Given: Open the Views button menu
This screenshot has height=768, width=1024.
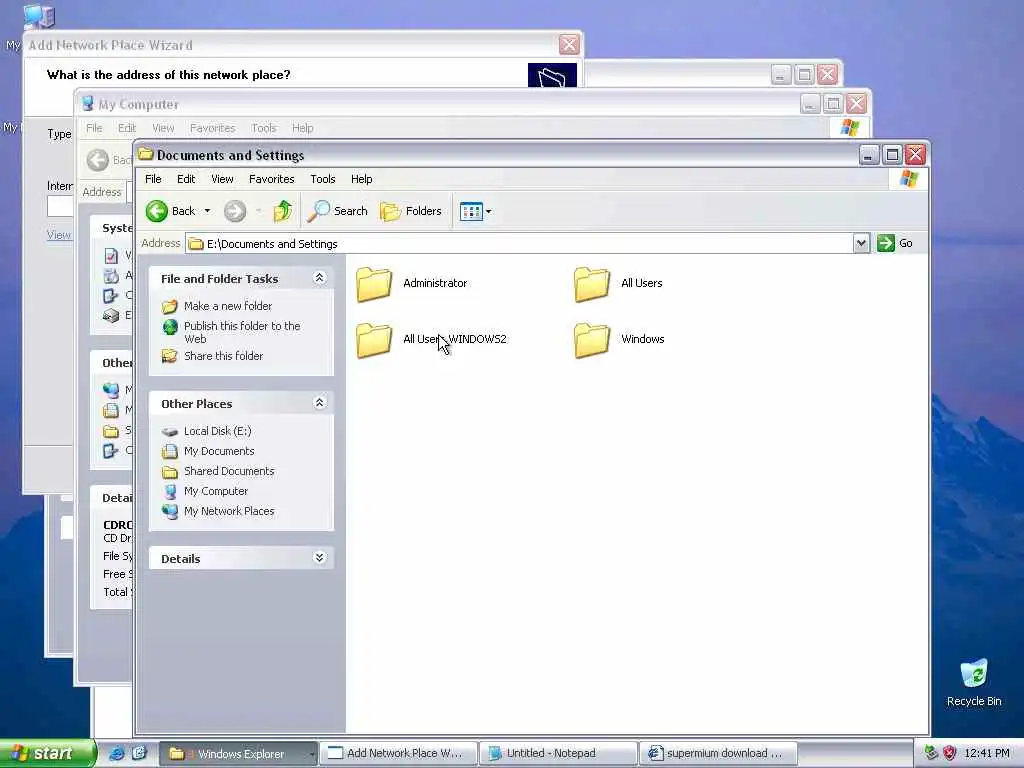Looking at the screenshot, I should 475,211.
